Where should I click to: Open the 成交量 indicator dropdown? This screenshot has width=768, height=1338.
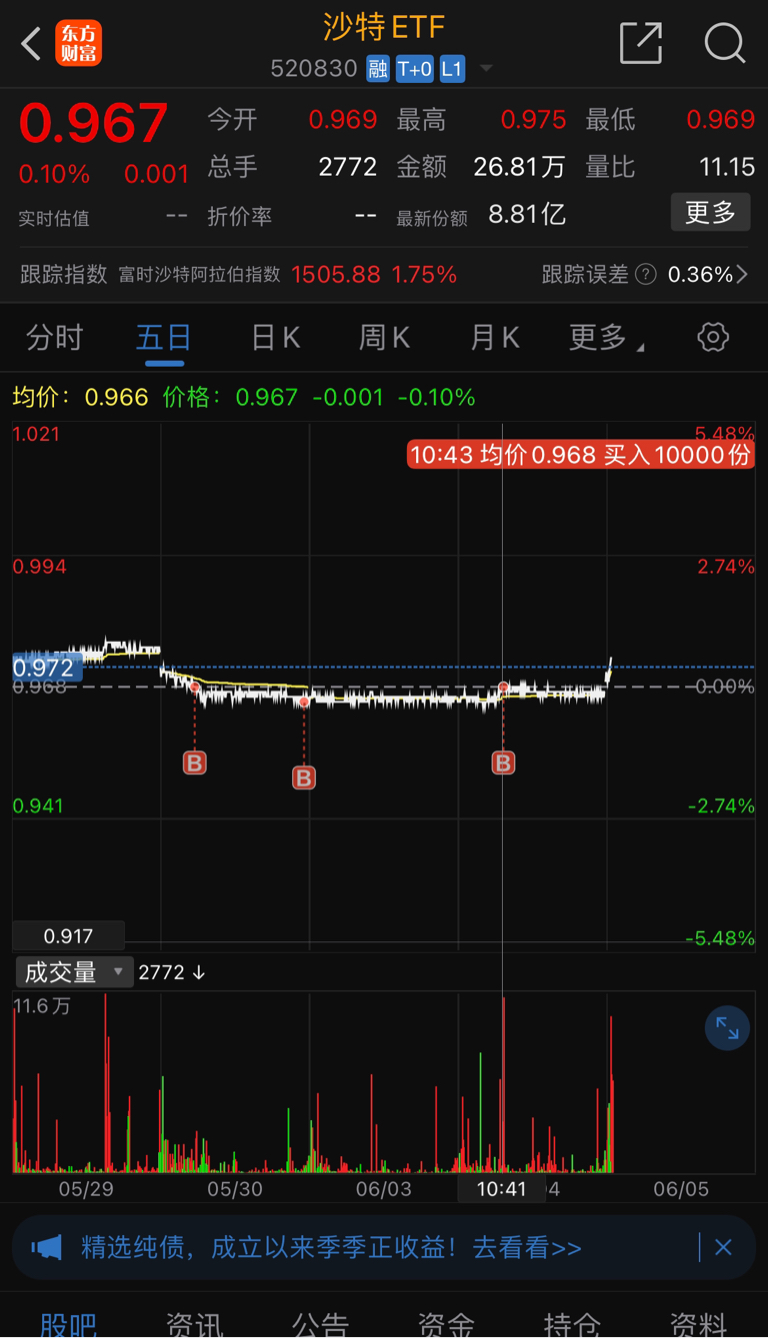pyautogui.click(x=74, y=972)
